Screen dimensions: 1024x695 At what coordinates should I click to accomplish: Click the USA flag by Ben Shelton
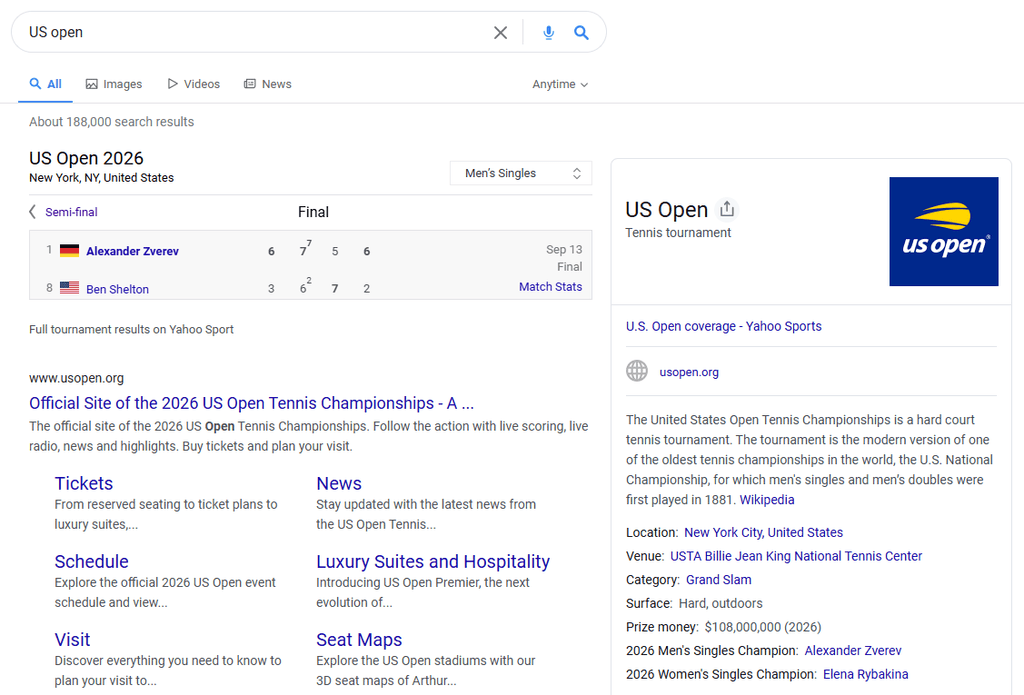[69, 287]
